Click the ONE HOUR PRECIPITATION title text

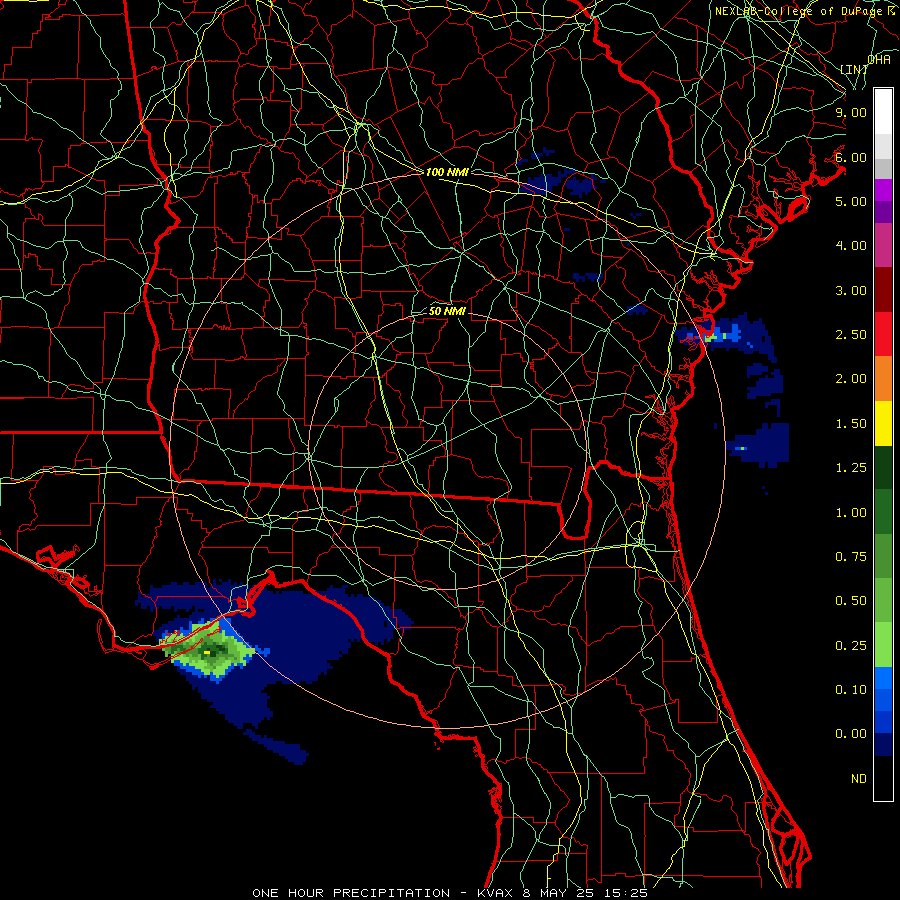(x=351, y=893)
